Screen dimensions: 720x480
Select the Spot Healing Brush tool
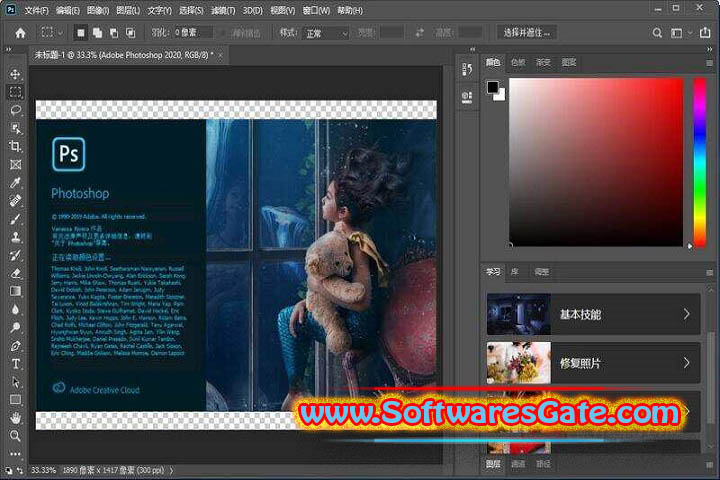[x=15, y=201]
